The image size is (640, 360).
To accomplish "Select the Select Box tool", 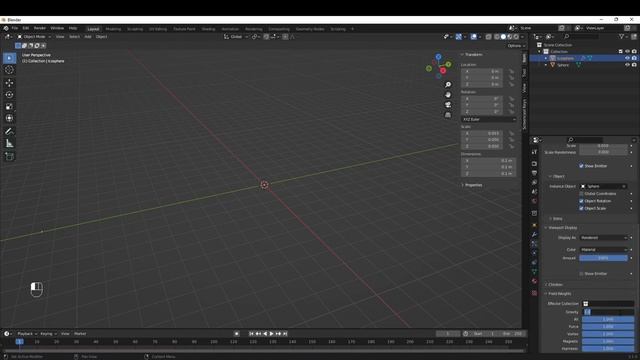I will tap(9, 58).
